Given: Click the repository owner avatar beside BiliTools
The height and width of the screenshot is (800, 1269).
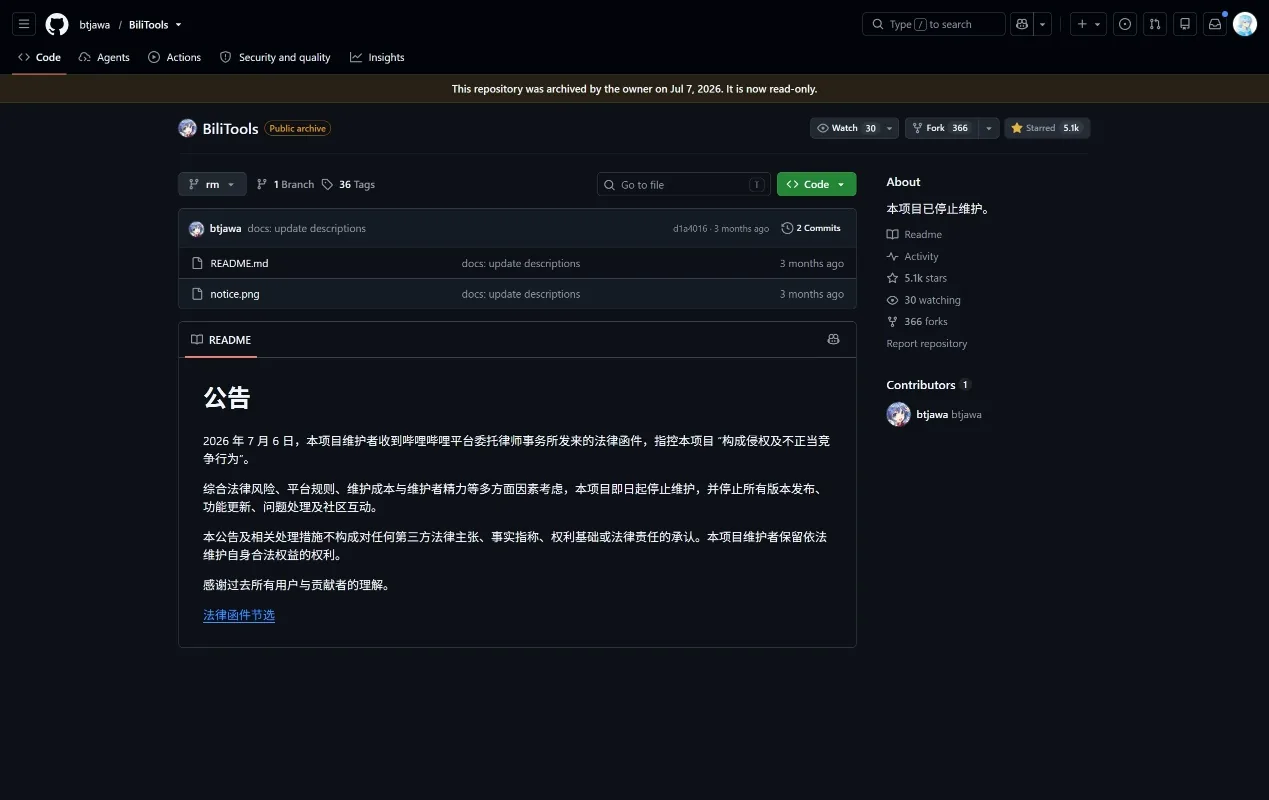Looking at the screenshot, I should (x=187, y=128).
